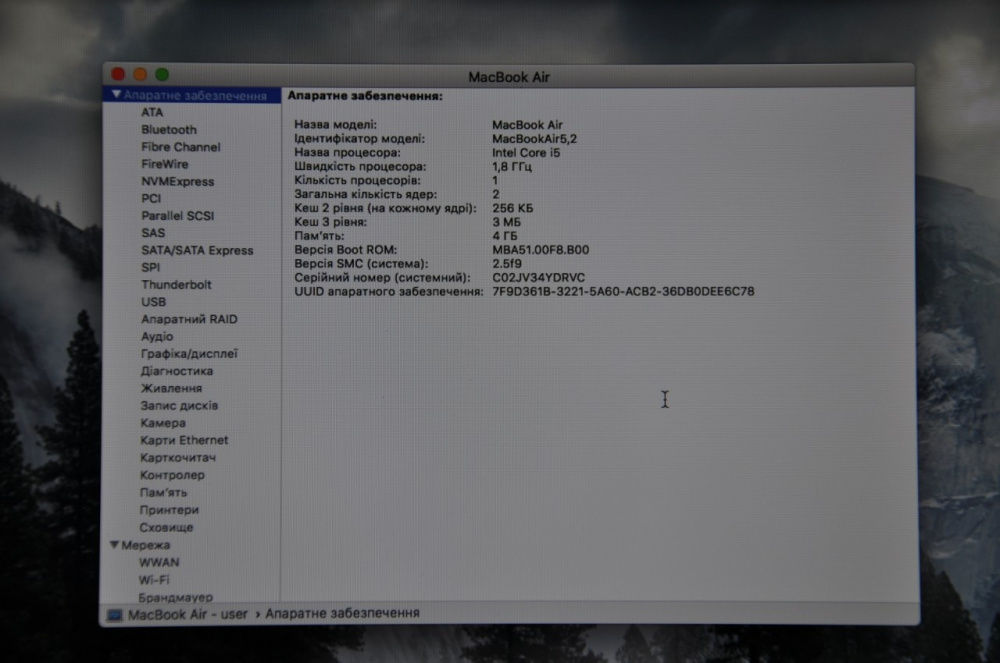The width and height of the screenshot is (1000, 663).
Task: Click MacBook Air - user in path bar
Action: point(188,615)
